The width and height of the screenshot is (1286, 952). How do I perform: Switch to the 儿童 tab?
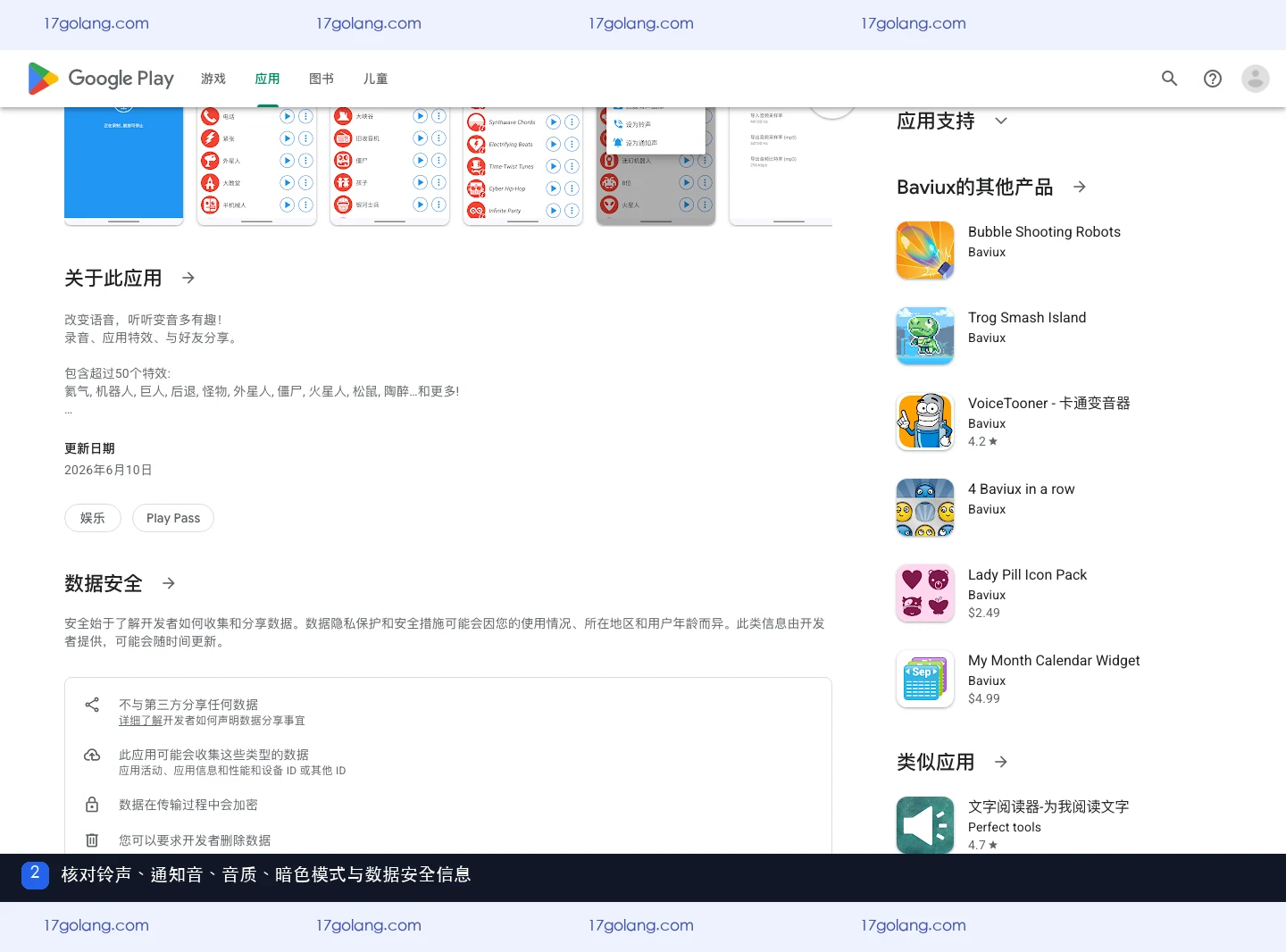click(x=375, y=79)
